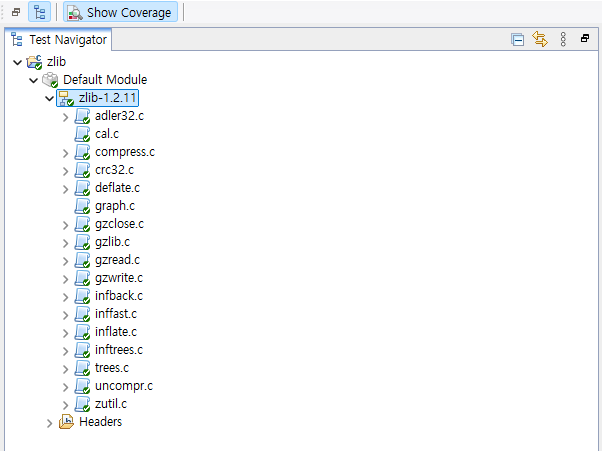
Task: Select the graph.c file name
Action: [x=115, y=207]
